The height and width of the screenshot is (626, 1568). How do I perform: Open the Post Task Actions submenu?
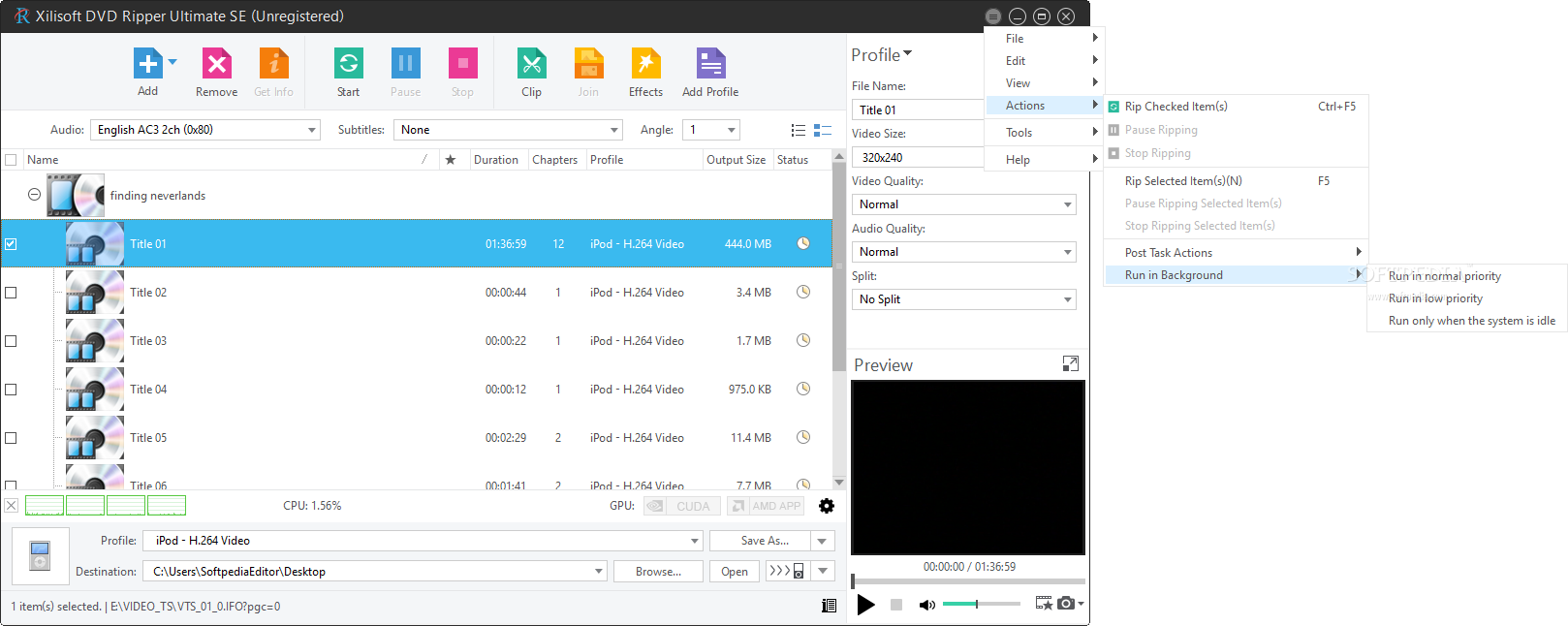click(1236, 253)
